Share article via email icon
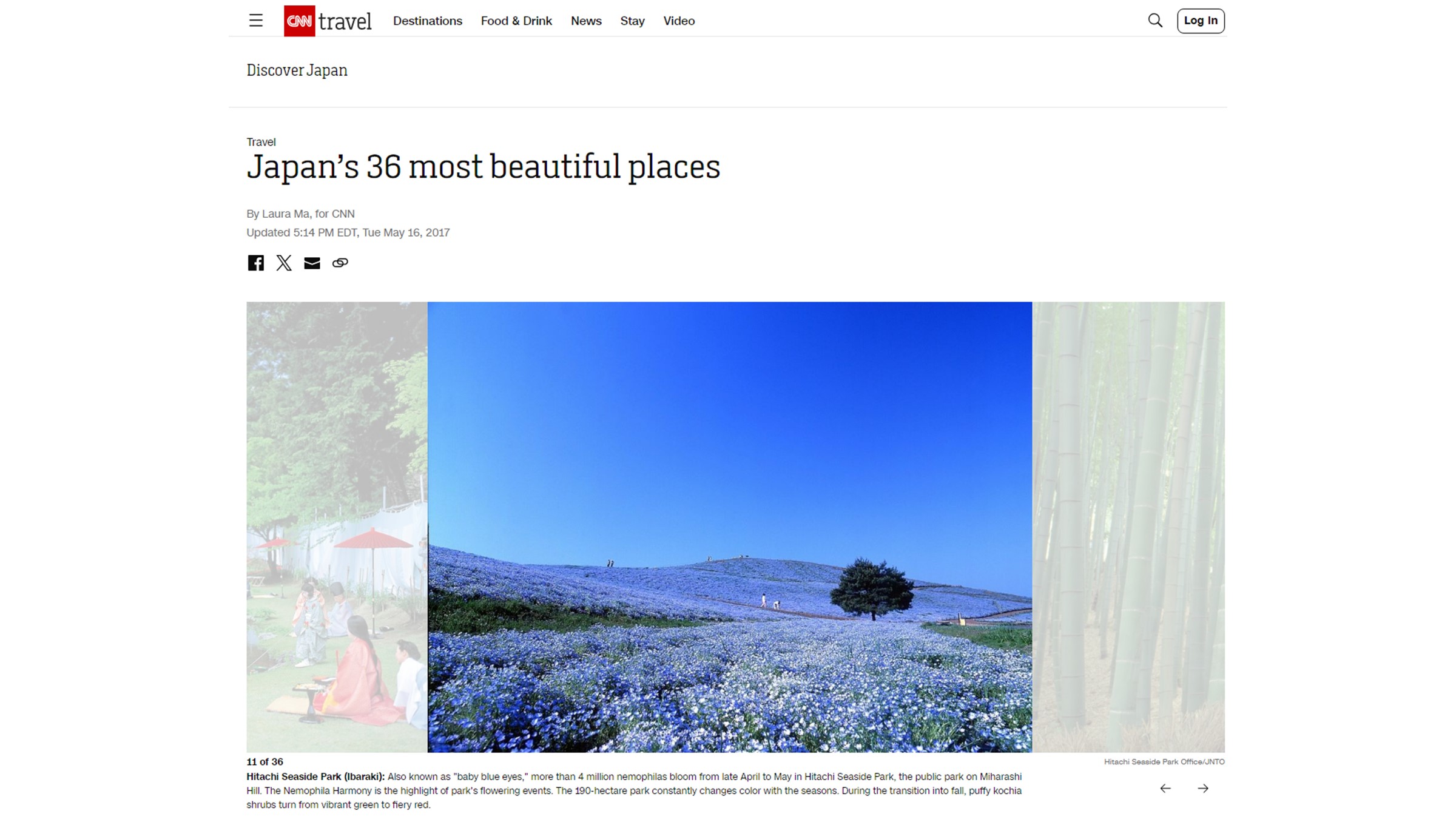The width and height of the screenshot is (1456, 819). point(312,263)
